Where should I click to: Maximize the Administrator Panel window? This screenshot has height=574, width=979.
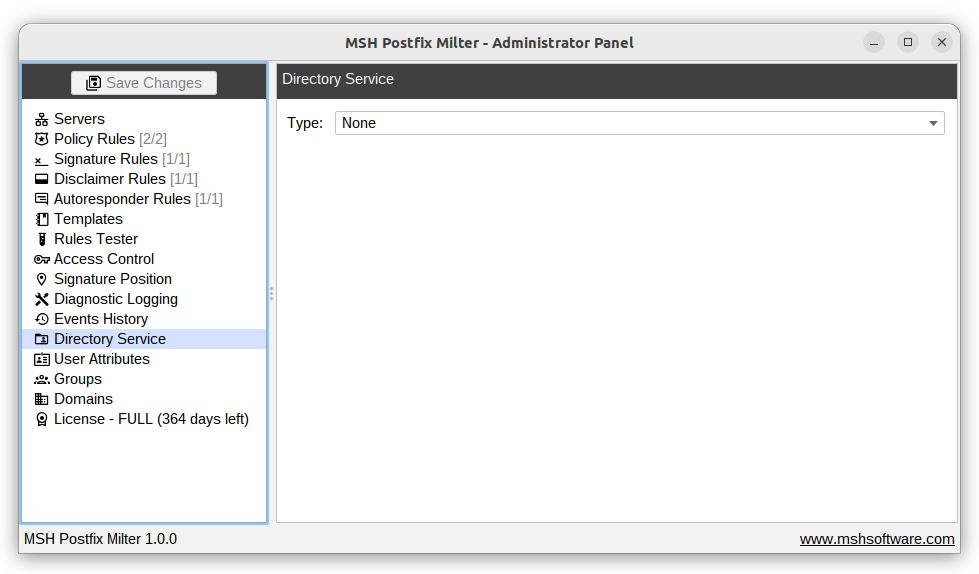[x=908, y=42]
